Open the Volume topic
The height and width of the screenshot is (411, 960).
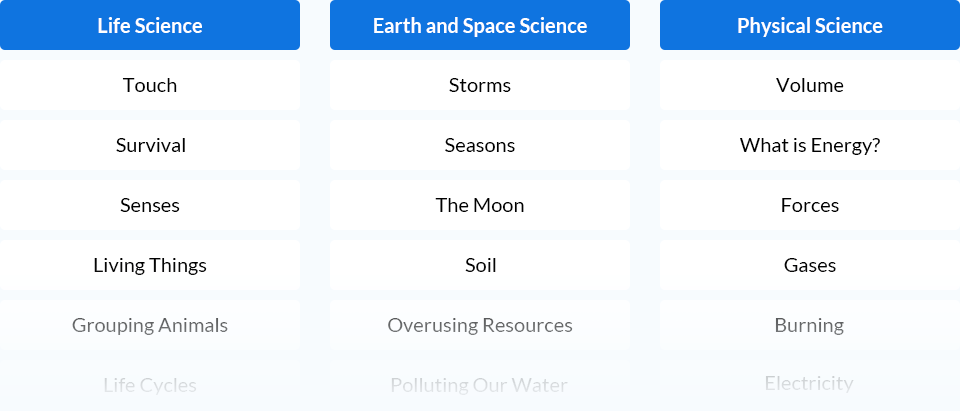click(x=810, y=85)
